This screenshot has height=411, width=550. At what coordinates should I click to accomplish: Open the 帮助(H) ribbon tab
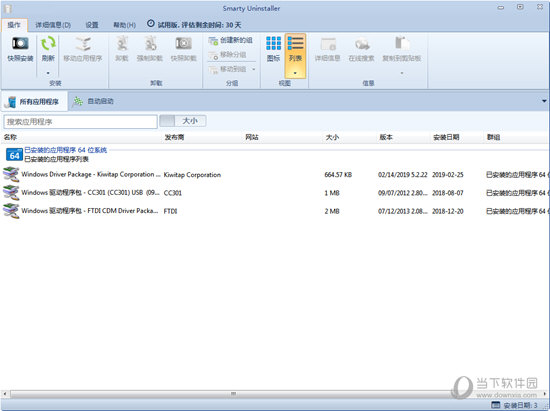[124, 25]
